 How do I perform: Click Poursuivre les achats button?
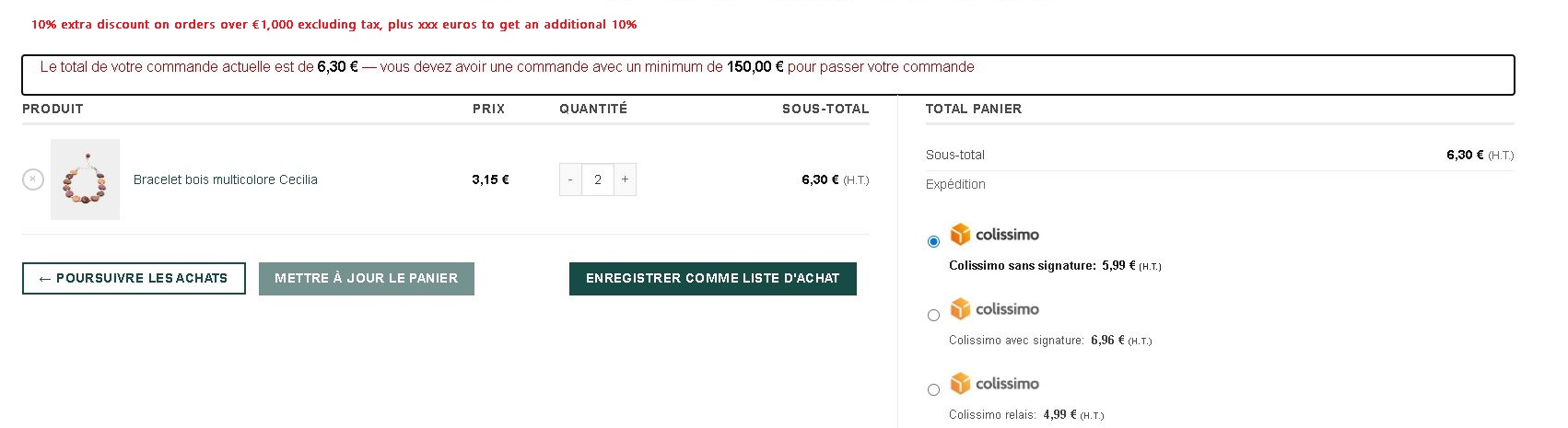[134, 278]
